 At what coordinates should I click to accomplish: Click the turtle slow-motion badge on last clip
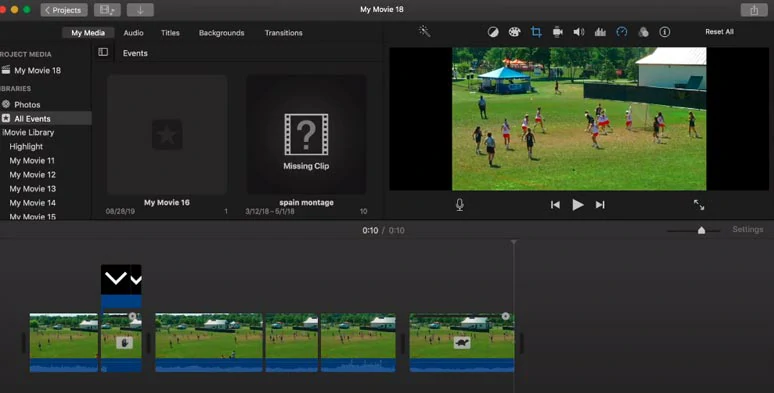point(462,342)
